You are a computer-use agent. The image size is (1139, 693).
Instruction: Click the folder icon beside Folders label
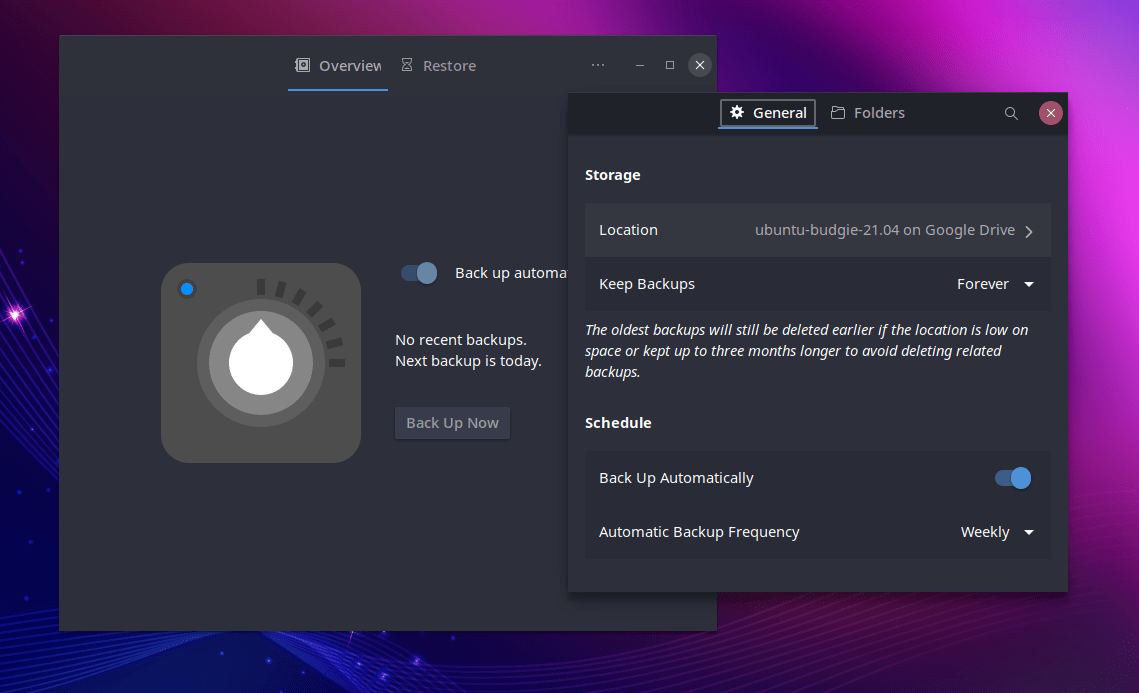[840, 112]
